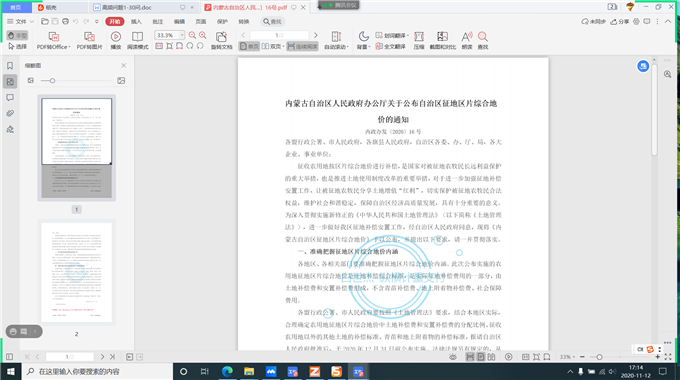
Task: Click the vertical document scrollbar
Action: (654, 109)
